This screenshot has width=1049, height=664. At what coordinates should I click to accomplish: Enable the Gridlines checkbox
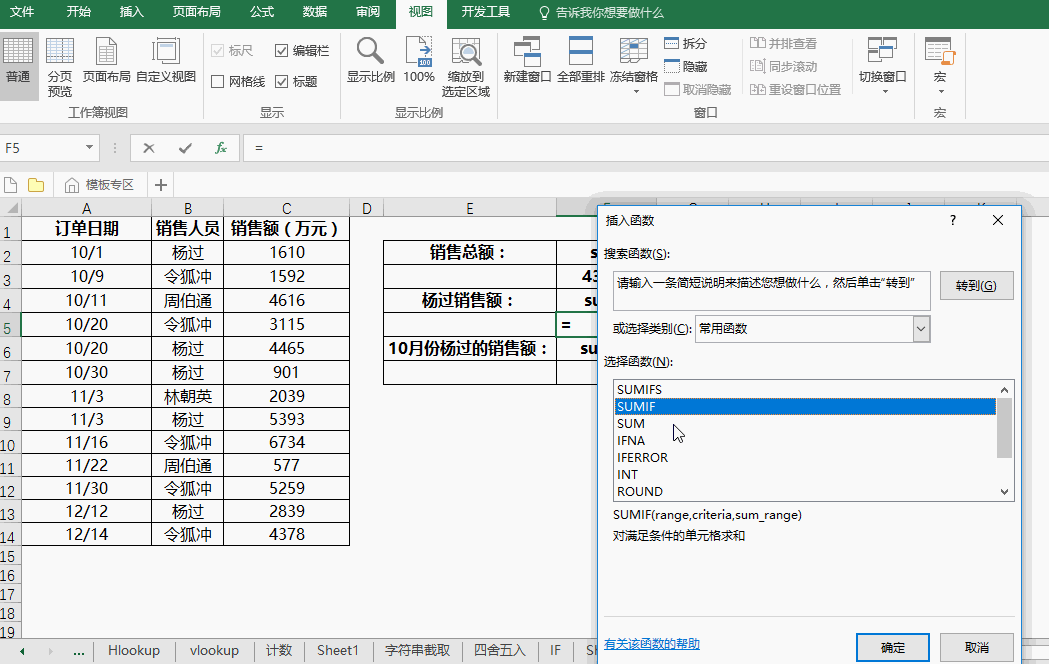[218, 82]
